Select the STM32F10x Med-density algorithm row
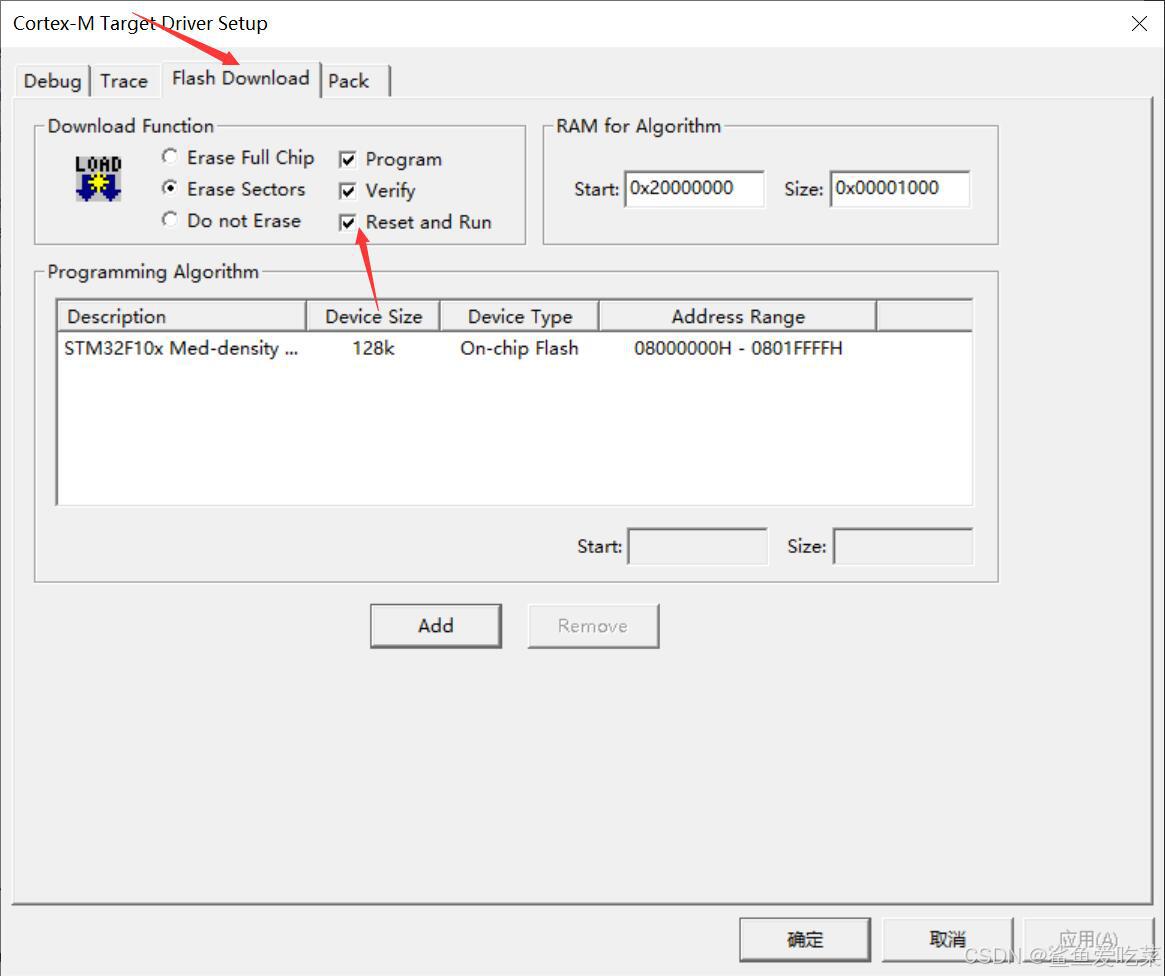This screenshot has width=1165, height=976. (514, 348)
